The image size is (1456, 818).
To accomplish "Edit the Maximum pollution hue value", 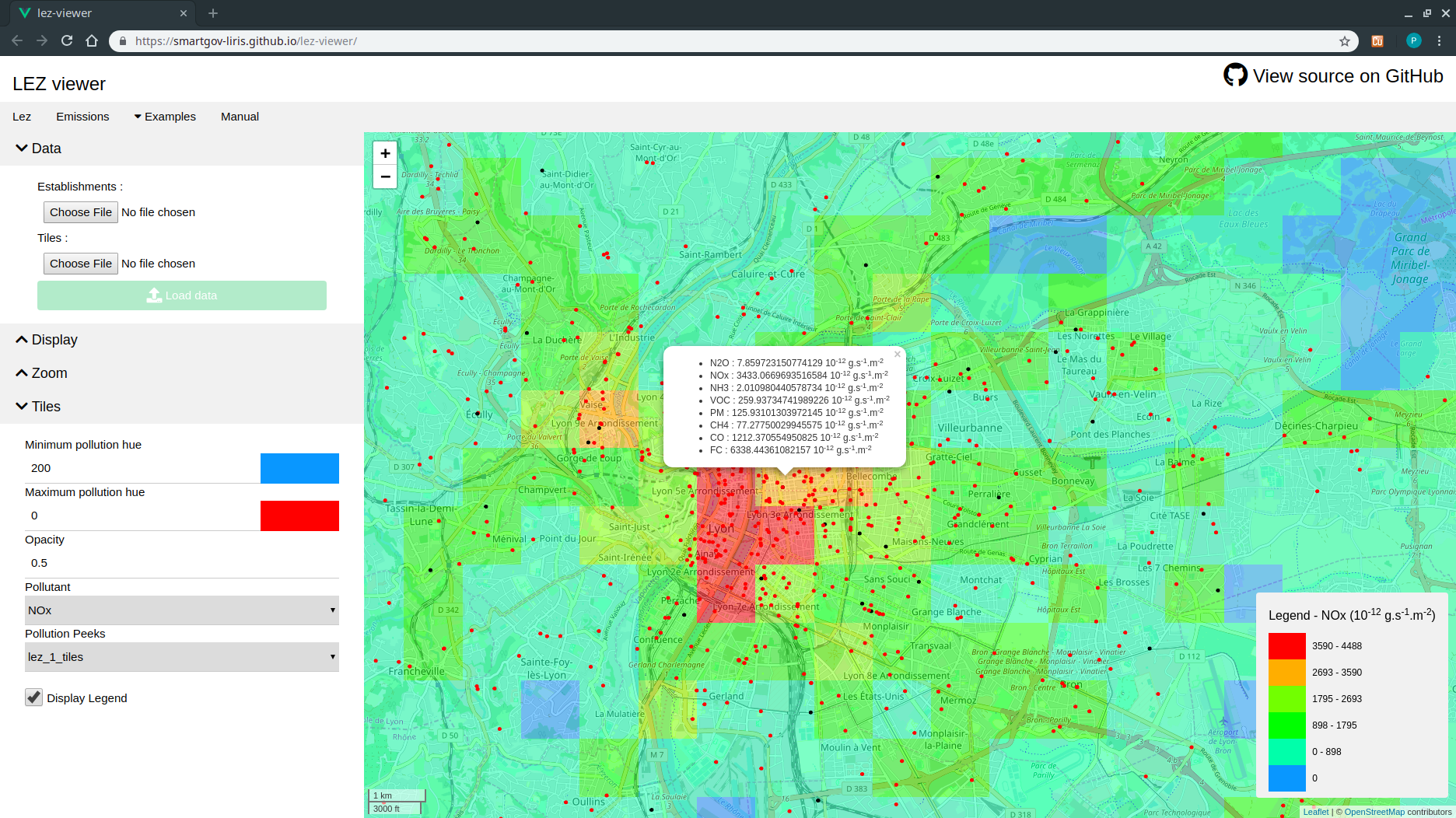I will (143, 516).
